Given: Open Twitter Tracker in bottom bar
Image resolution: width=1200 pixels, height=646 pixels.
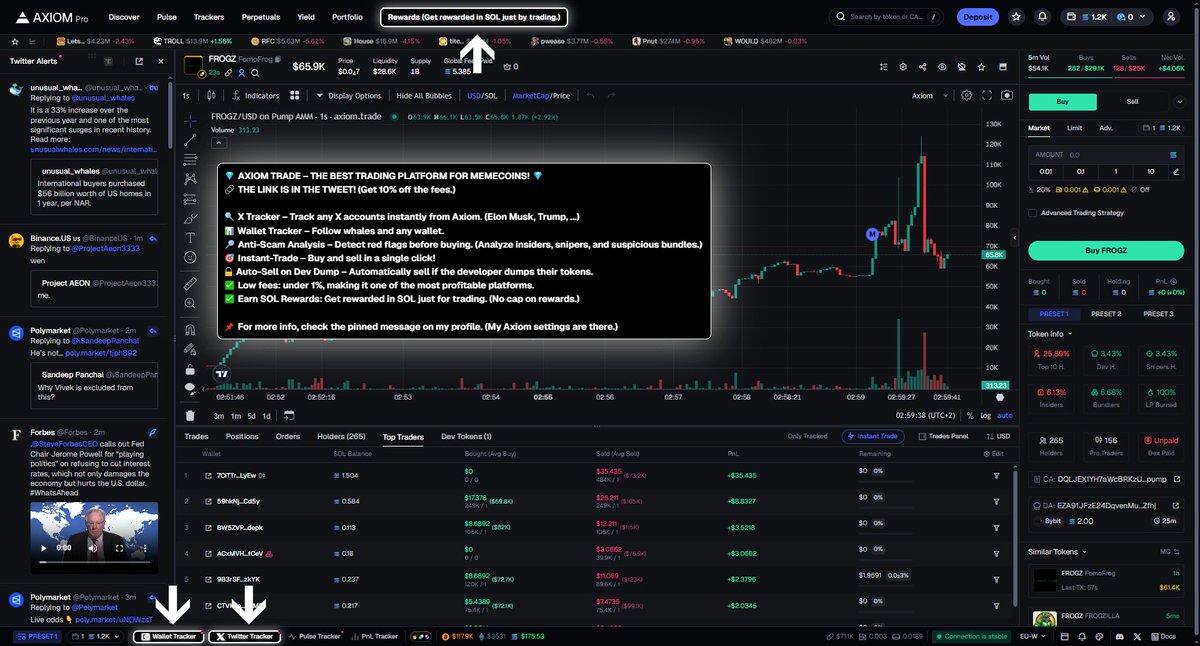Looking at the screenshot, I should point(244,636).
